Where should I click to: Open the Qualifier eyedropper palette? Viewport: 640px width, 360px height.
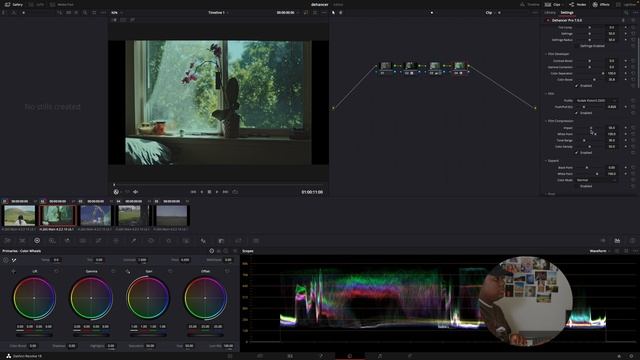(133, 241)
